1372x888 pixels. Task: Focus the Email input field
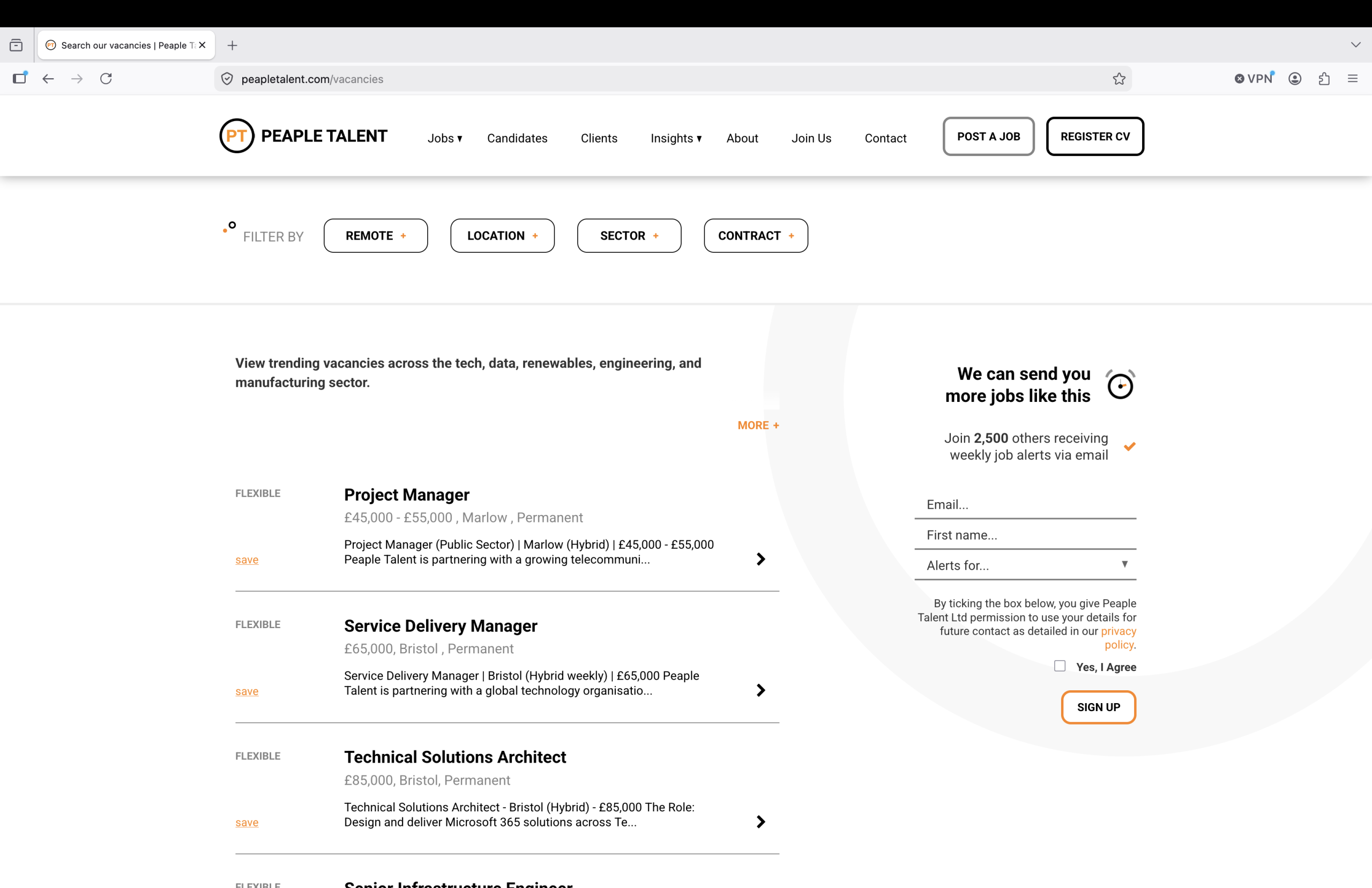tap(1025, 504)
